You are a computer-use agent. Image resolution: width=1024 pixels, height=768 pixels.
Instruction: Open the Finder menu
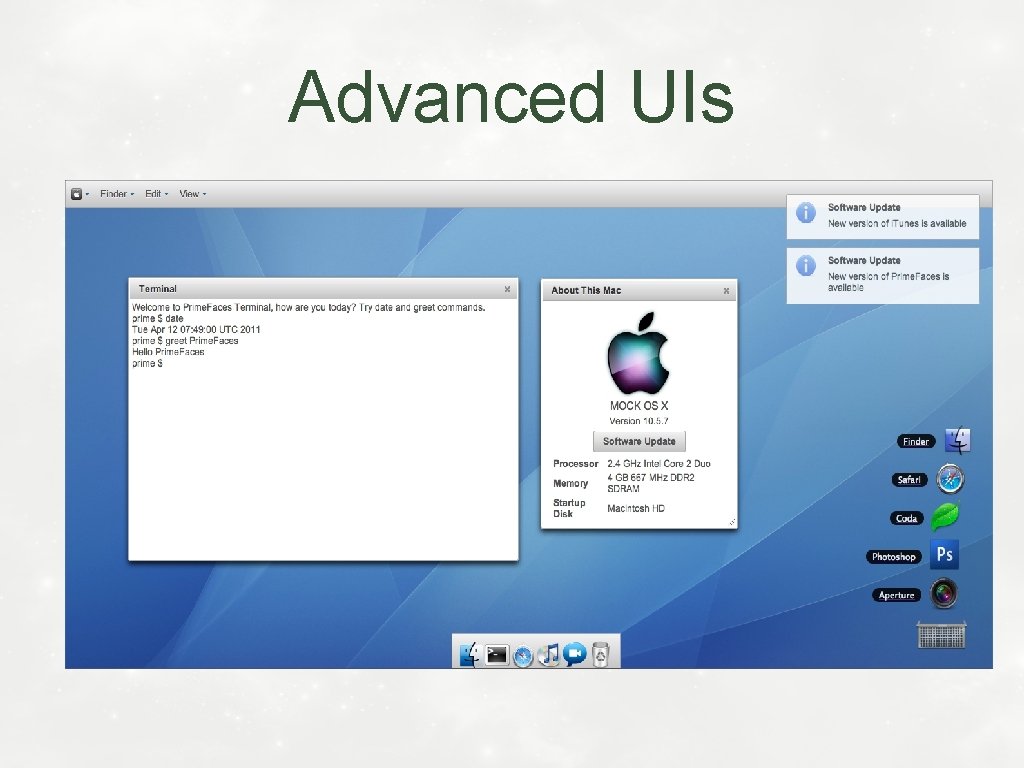[x=113, y=194]
